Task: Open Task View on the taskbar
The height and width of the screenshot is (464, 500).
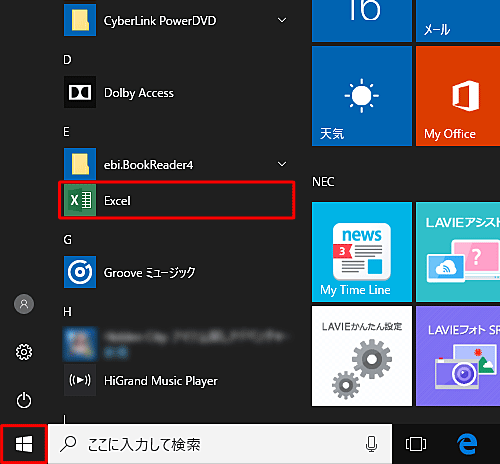Action: (x=416, y=444)
